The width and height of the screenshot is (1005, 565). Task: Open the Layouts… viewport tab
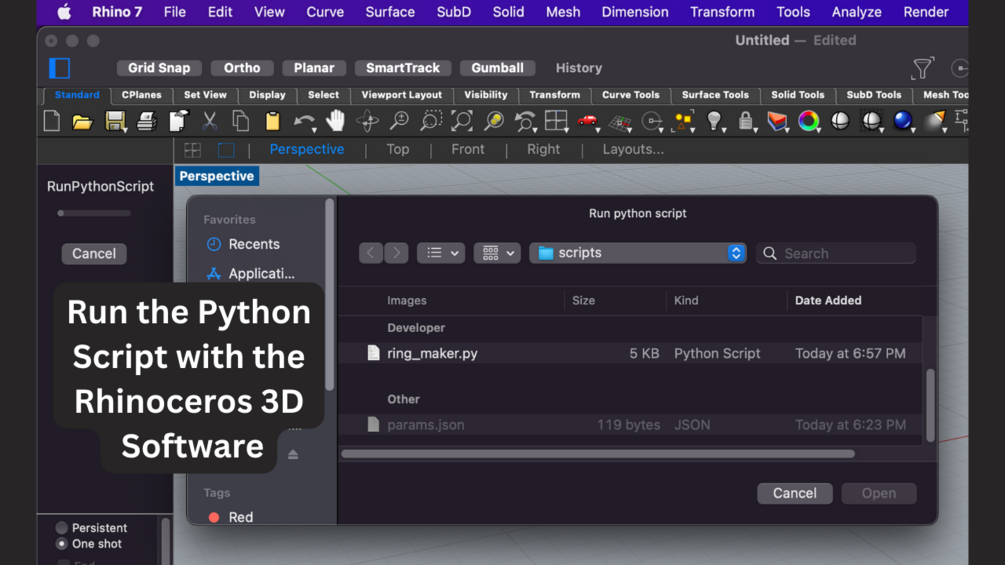pyautogui.click(x=633, y=149)
